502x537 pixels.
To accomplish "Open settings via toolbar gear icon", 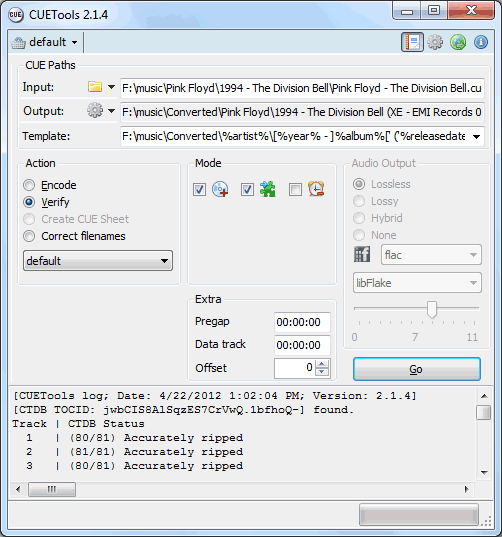I will [x=435, y=42].
